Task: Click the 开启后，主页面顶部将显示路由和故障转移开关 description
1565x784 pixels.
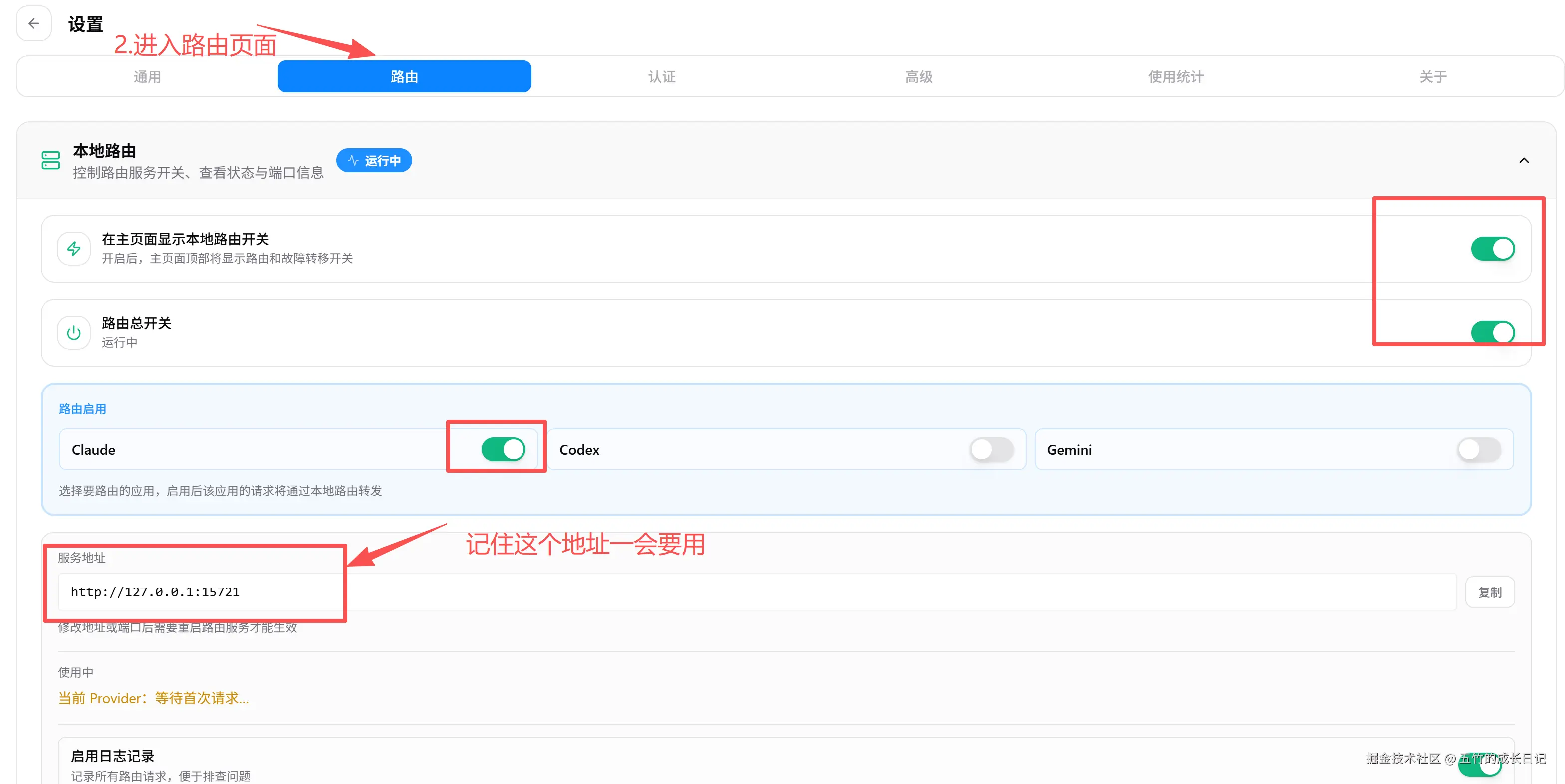Action: (x=227, y=259)
